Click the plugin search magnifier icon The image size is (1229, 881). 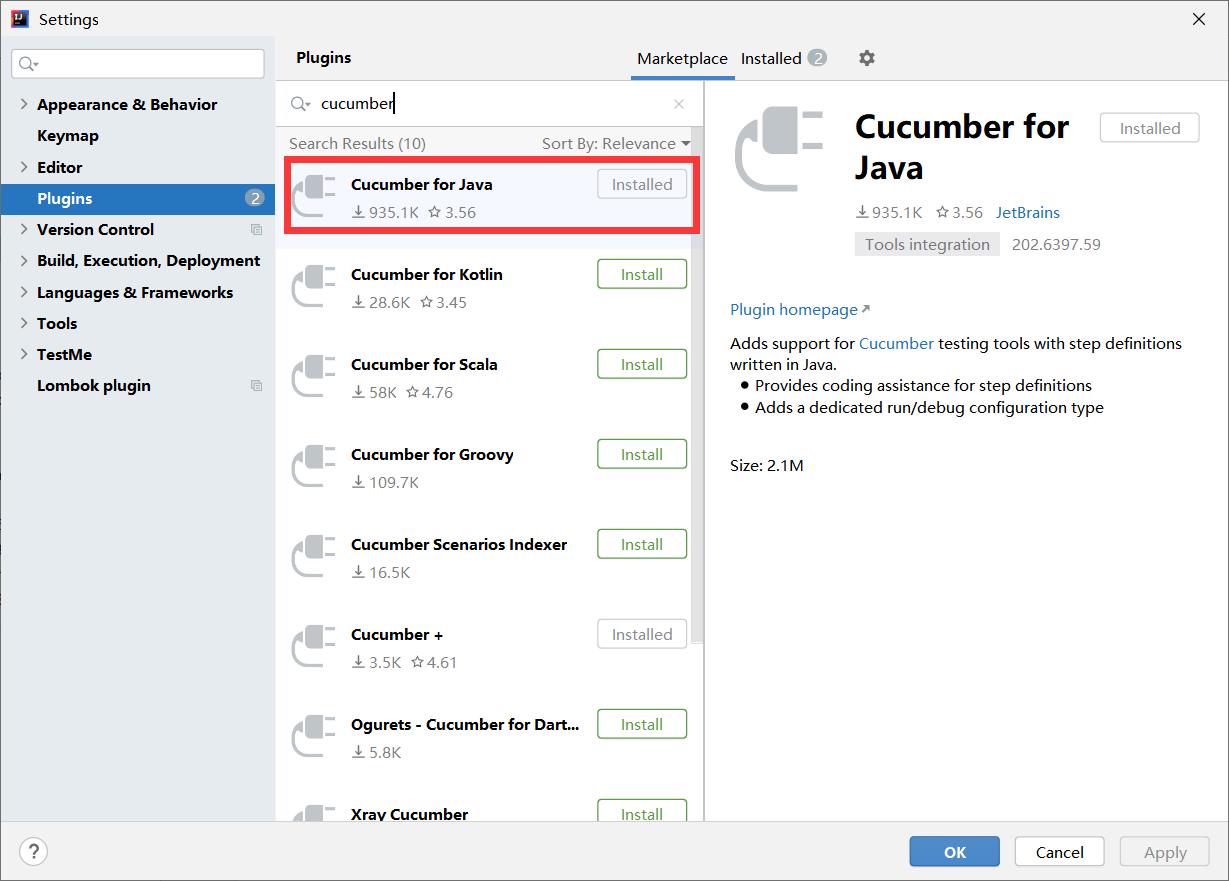click(x=300, y=104)
